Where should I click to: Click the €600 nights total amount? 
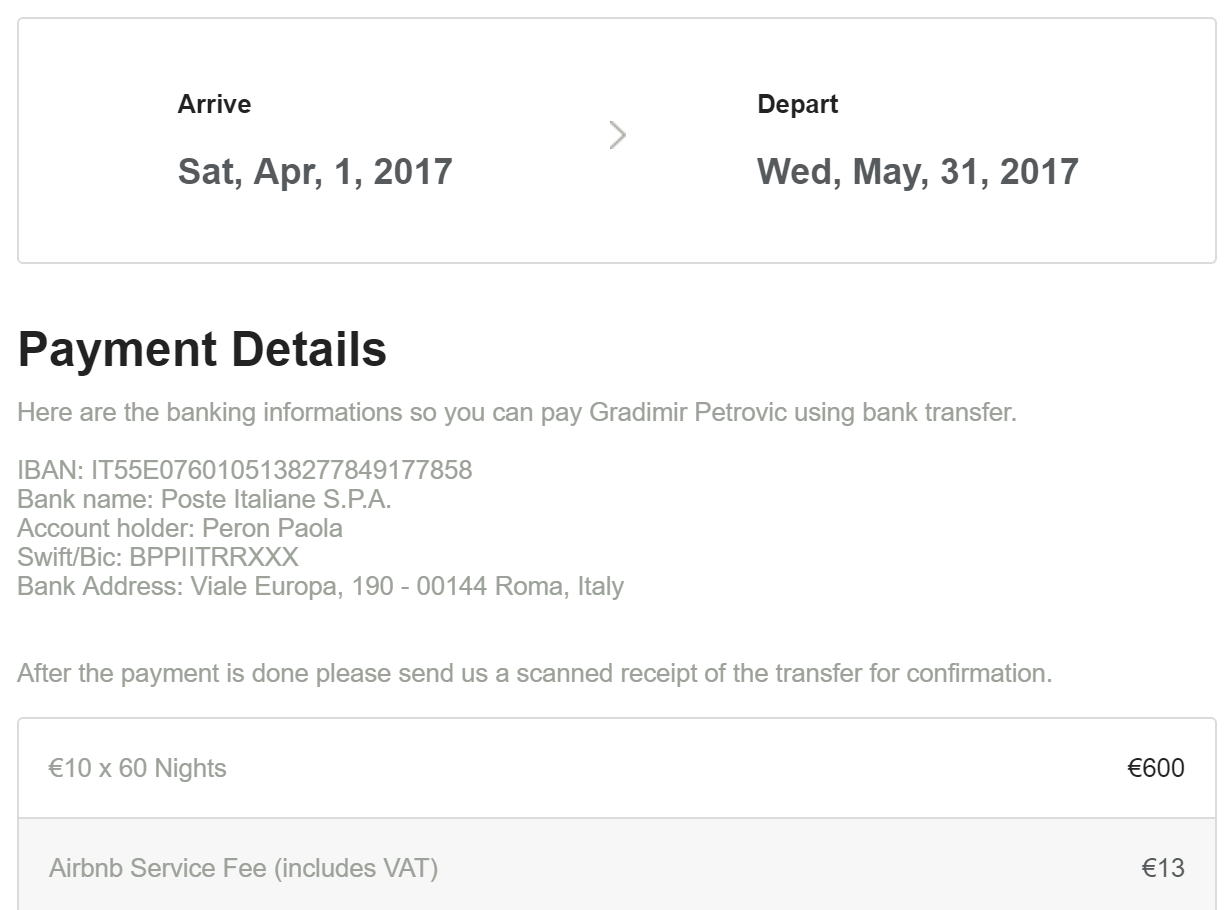coord(1155,768)
